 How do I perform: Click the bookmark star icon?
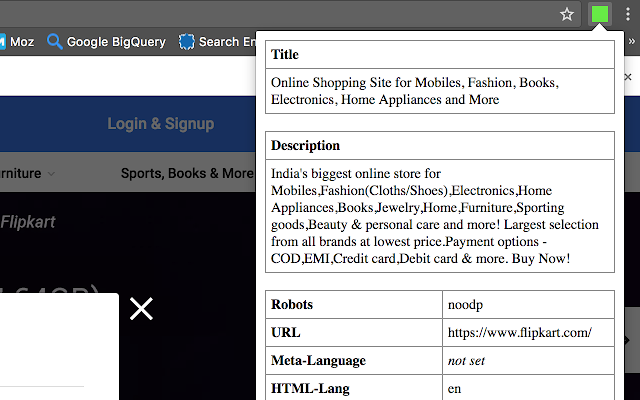pos(567,15)
